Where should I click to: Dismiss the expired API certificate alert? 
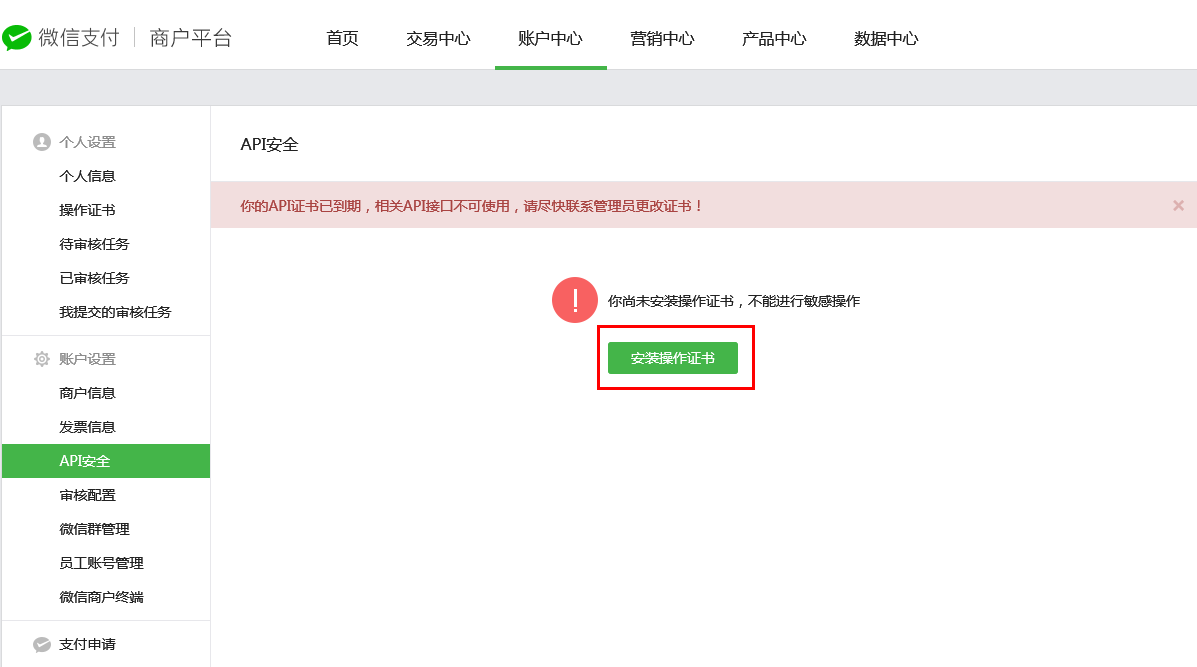pyautogui.click(x=1178, y=205)
